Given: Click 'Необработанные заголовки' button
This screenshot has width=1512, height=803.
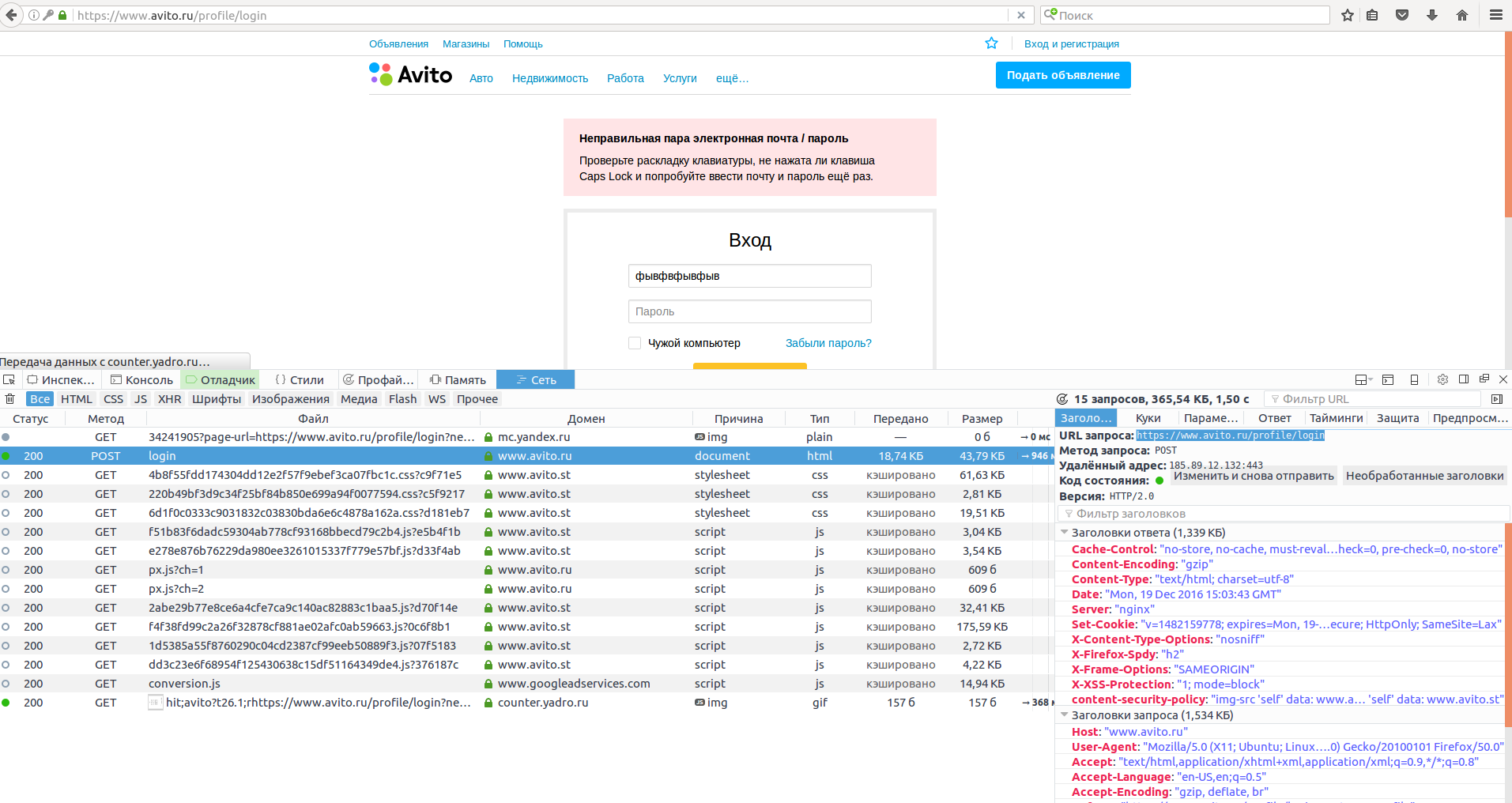Looking at the screenshot, I should (x=1424, y=476).
